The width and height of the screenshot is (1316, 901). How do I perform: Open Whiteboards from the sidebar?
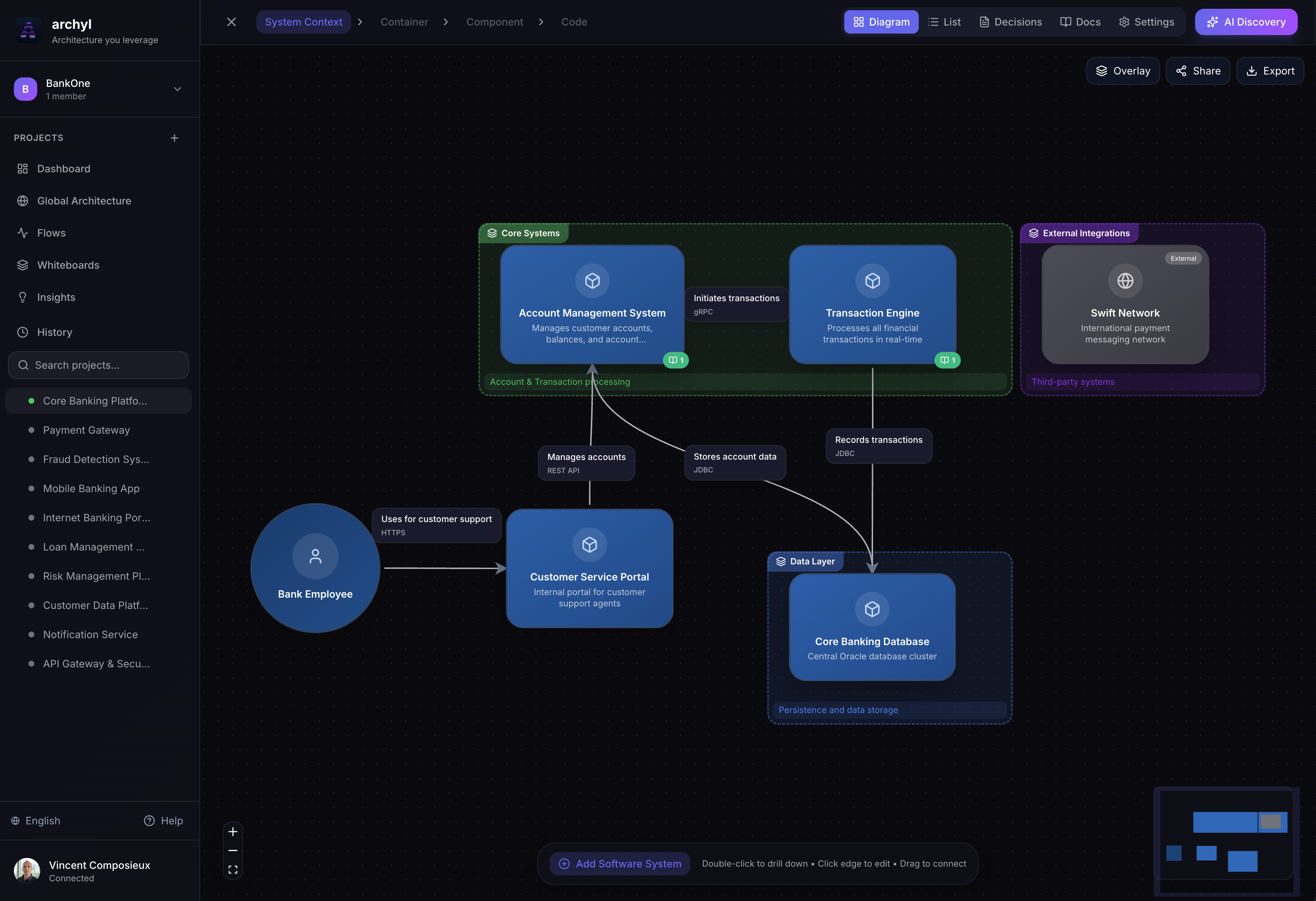pyautogui.click(x=69, y=264)
